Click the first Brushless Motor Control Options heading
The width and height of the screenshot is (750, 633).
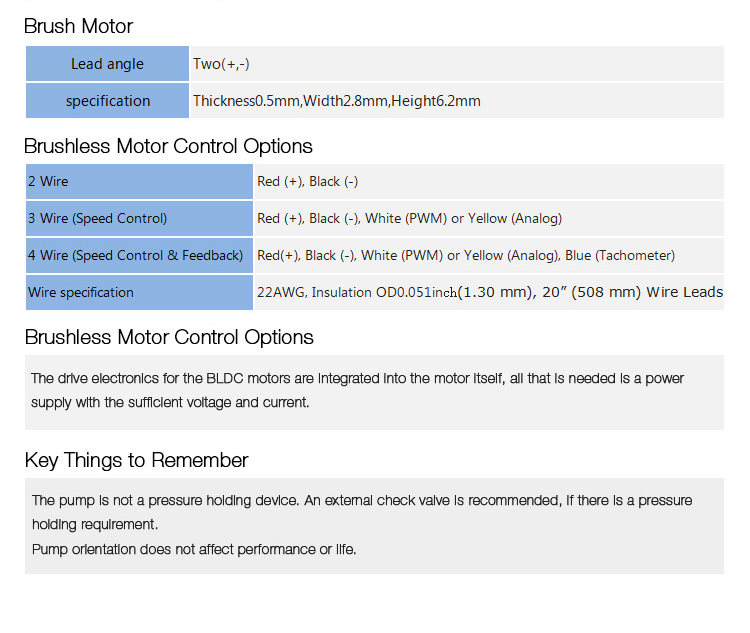168,146
